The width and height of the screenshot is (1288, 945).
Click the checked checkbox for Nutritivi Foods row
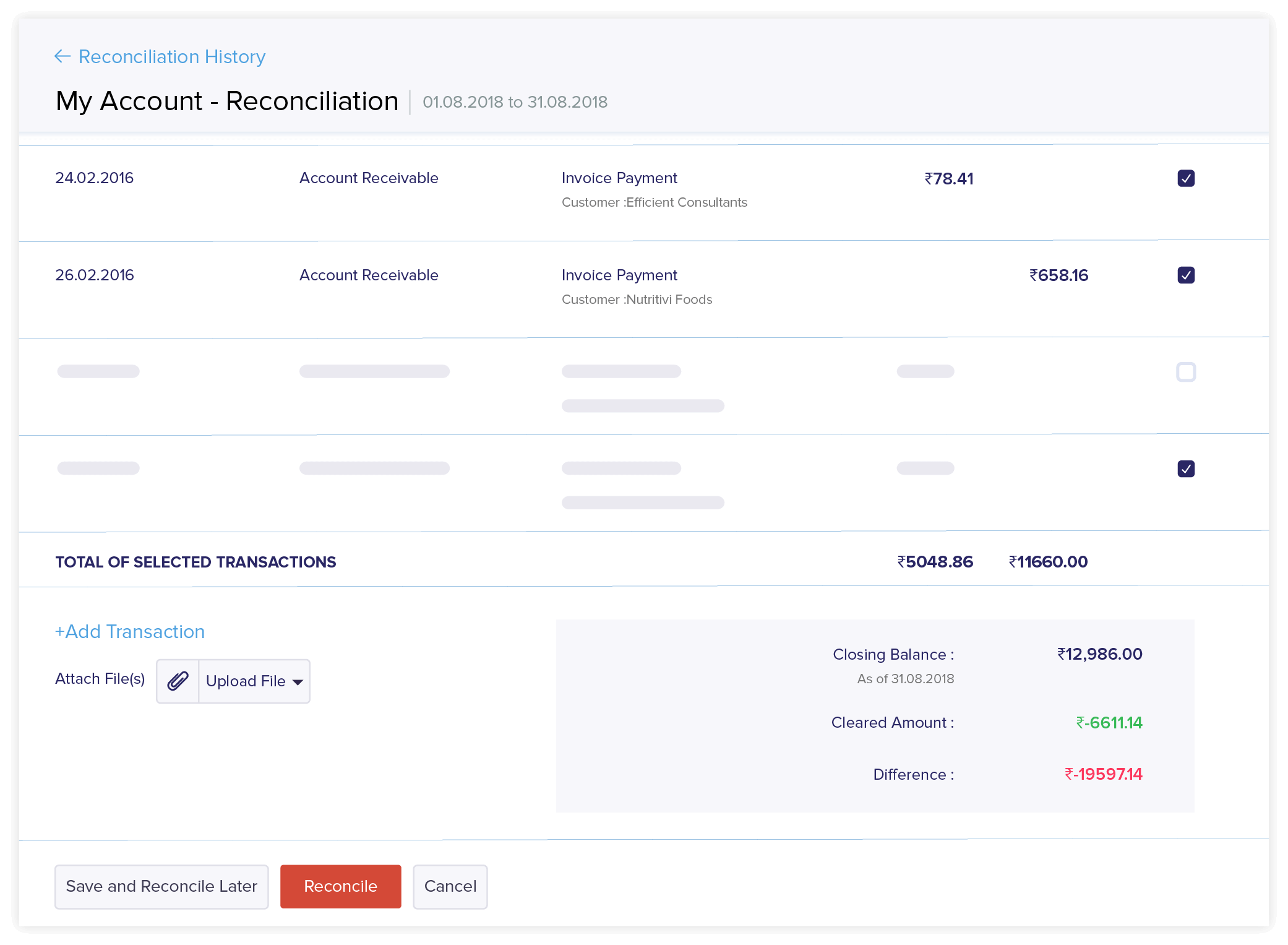(x=1185, y=275)
